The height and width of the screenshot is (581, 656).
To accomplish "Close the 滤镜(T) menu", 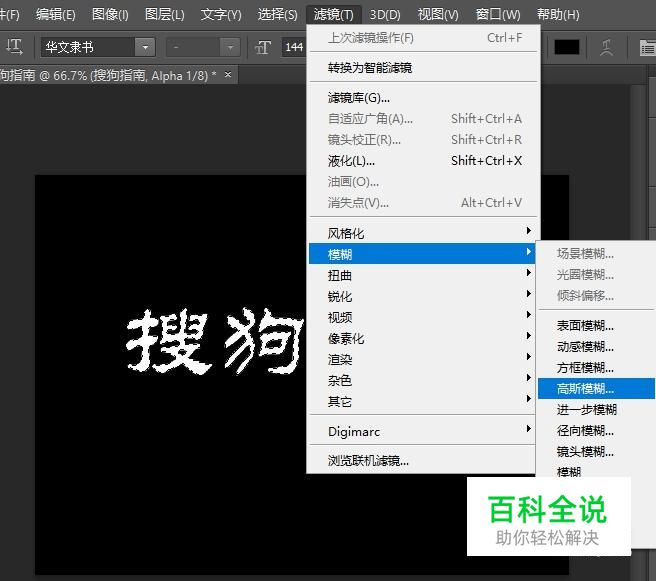I will (x=333, y=15).
